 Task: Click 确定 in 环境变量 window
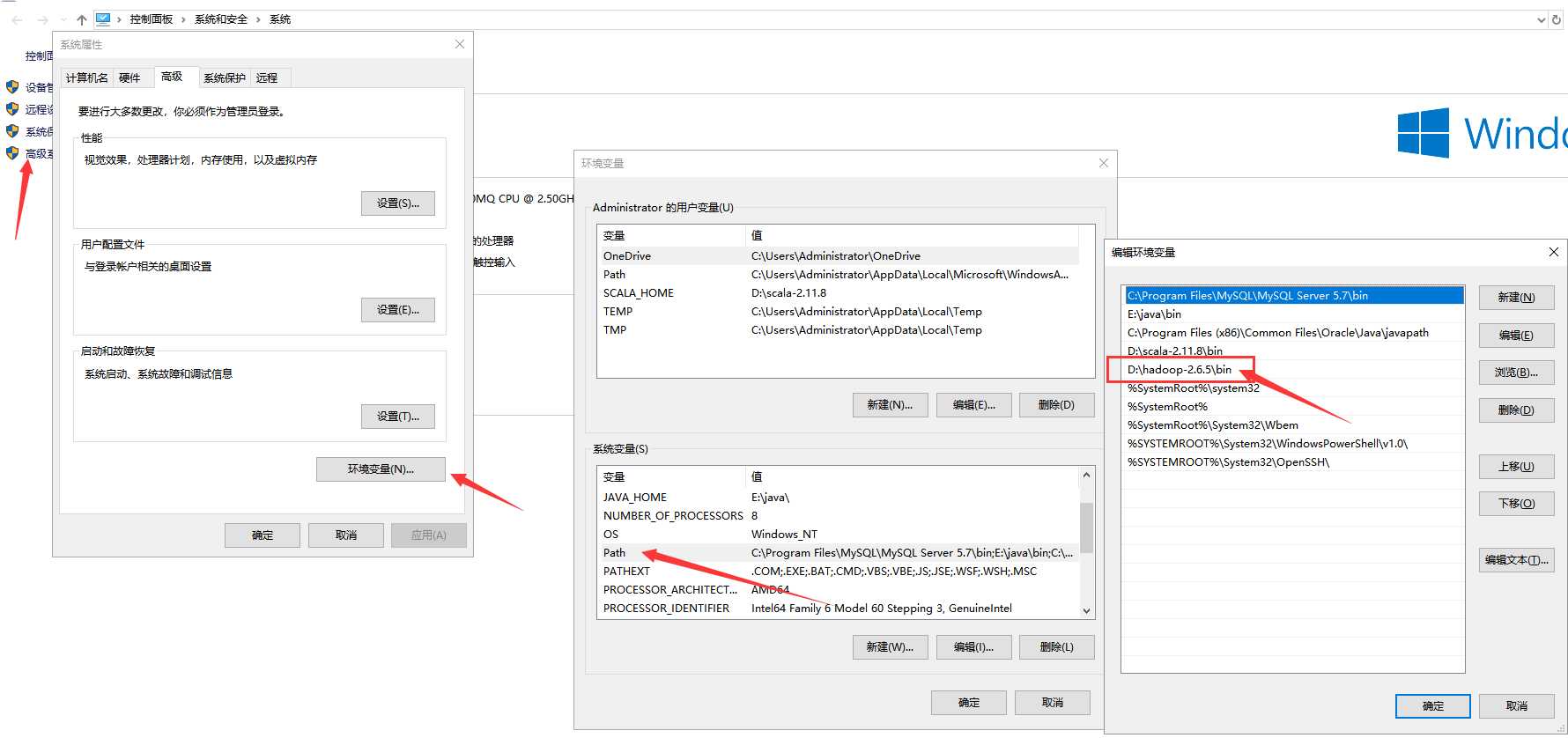pos(969,703)
